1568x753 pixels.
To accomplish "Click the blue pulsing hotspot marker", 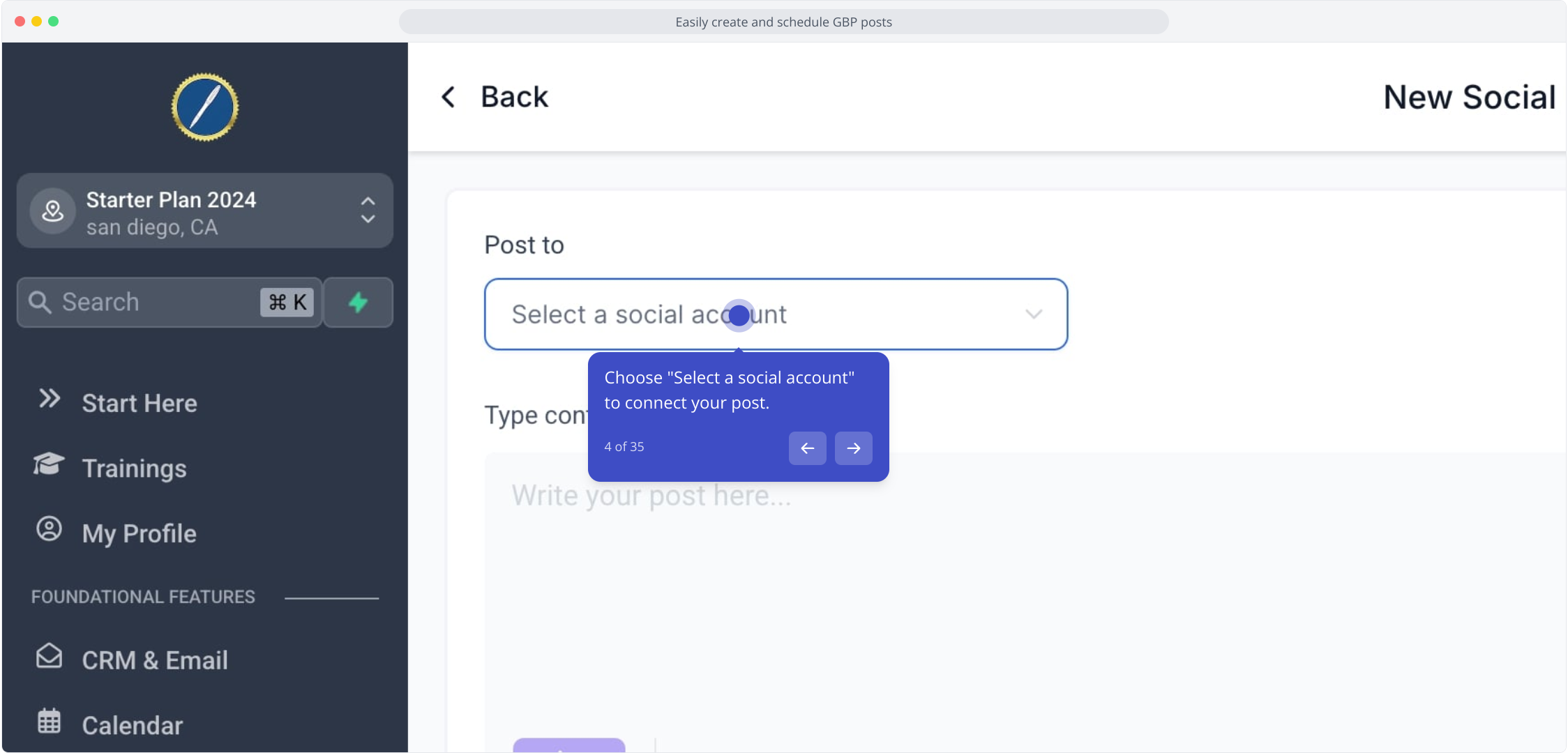I will point(739,316).
